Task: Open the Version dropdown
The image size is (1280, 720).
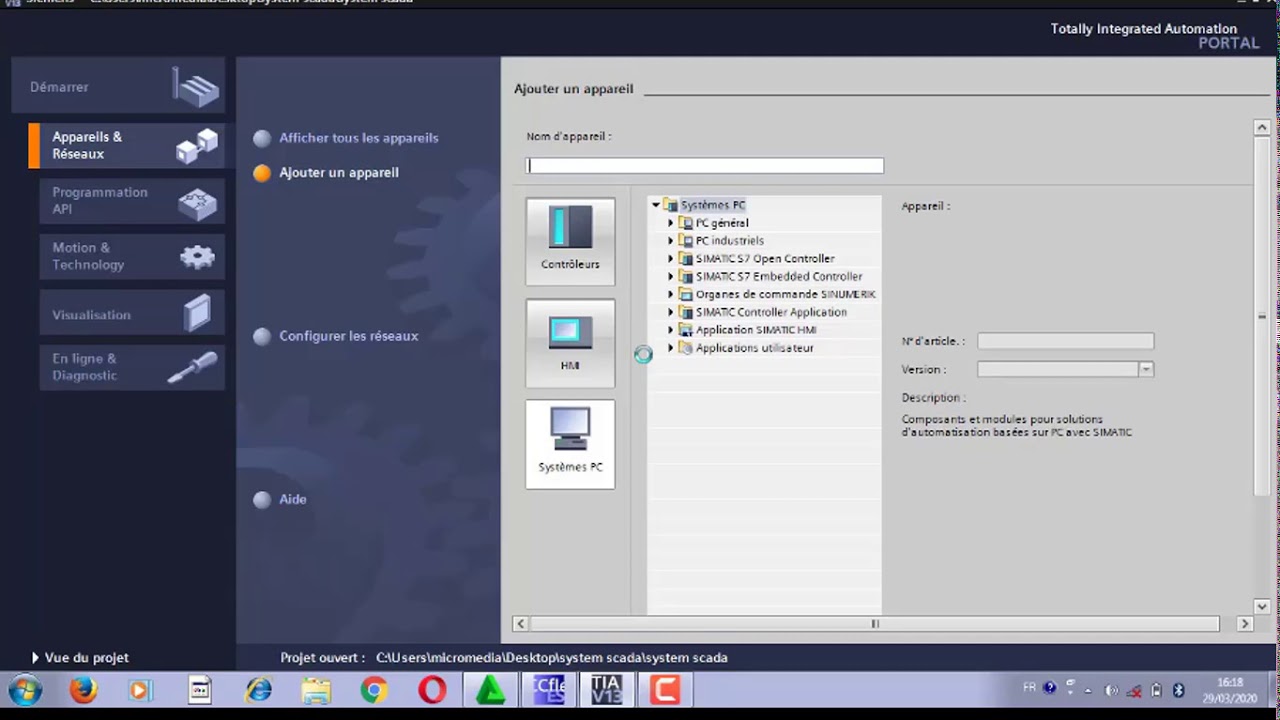Action: (x=1146, y=369)
